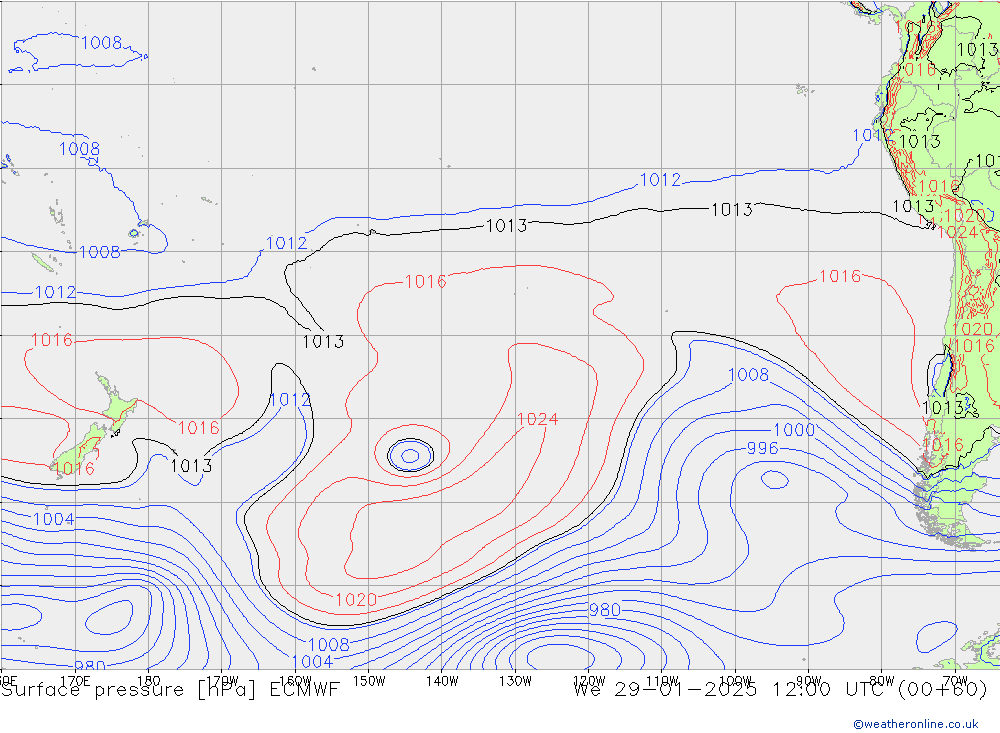Click the 1016 label on the red contour off Chile
The width and height of the screenshot is (1000, 733).
[x=840, y=276]
